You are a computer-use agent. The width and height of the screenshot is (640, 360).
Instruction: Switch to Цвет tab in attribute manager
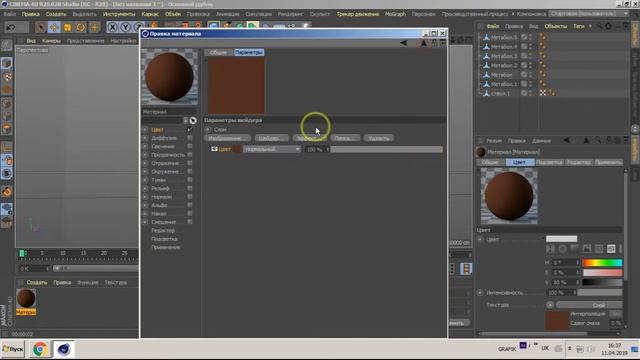519,162
